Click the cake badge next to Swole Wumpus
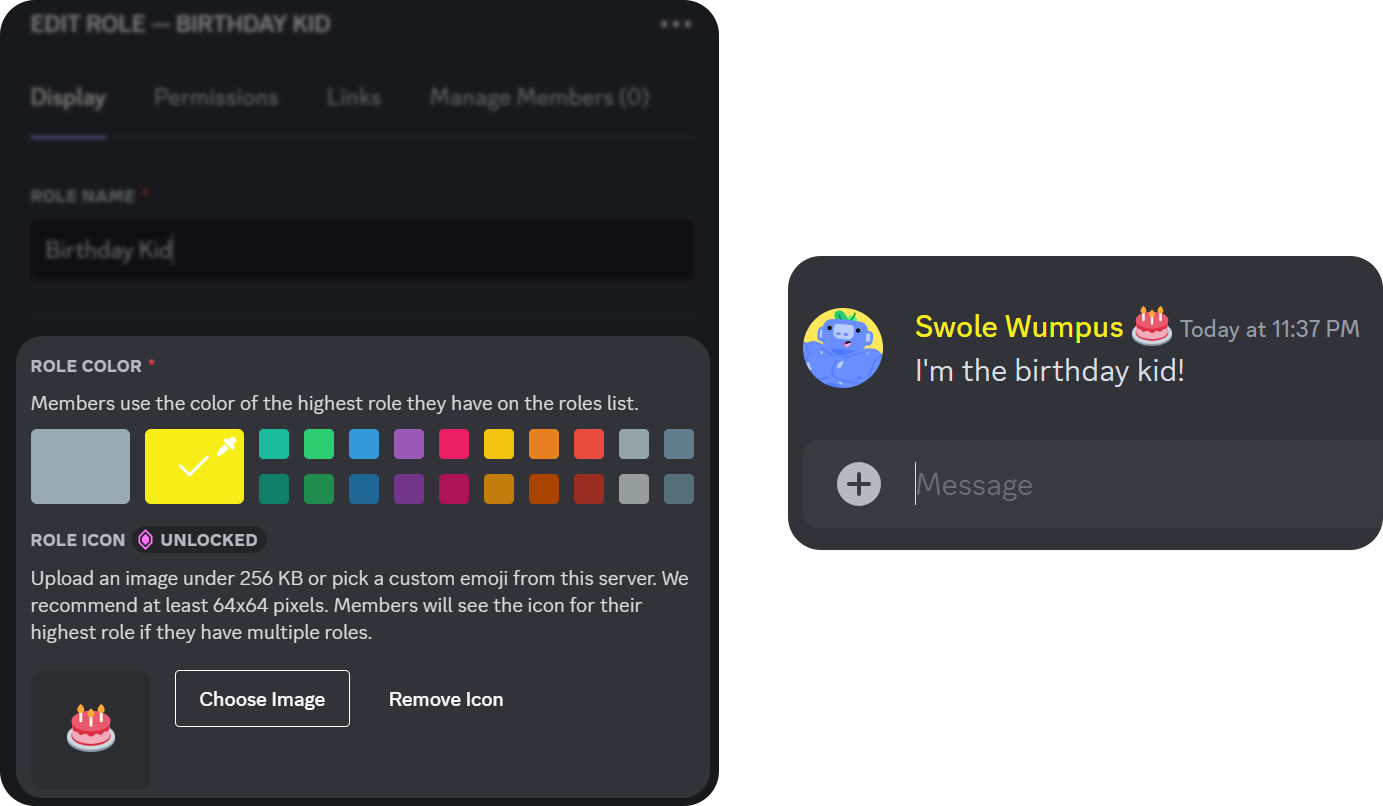 click(1151, 326)
